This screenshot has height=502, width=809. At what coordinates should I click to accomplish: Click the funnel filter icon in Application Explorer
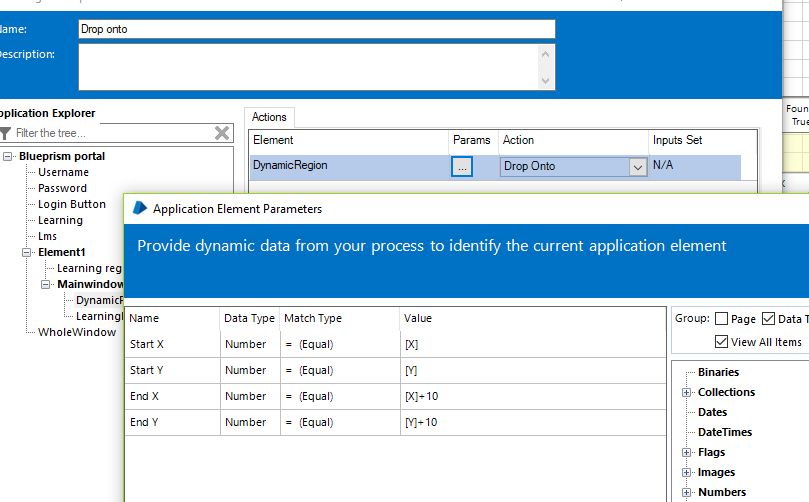point(6,133)
